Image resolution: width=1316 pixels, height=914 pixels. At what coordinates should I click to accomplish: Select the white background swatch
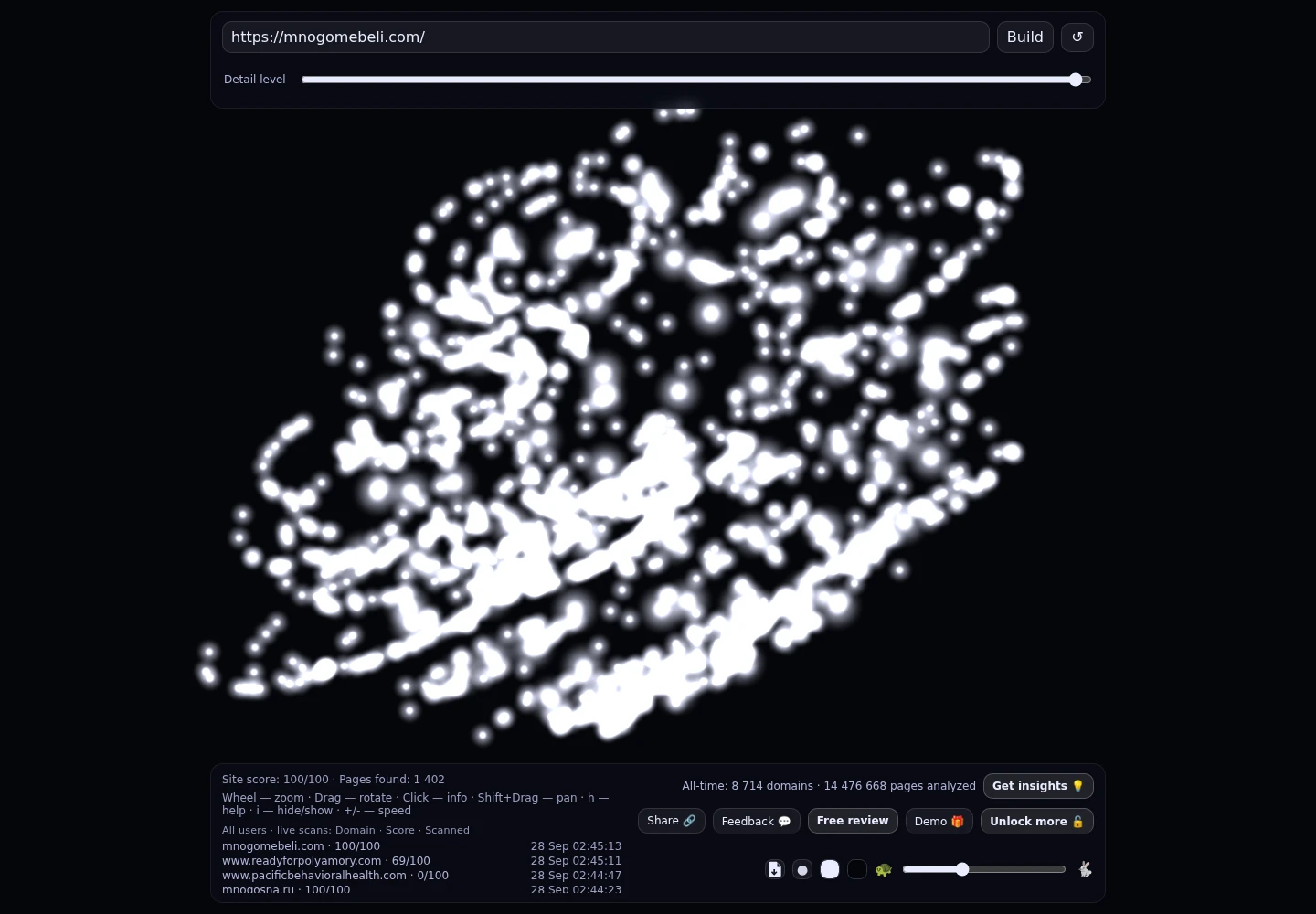830,869
